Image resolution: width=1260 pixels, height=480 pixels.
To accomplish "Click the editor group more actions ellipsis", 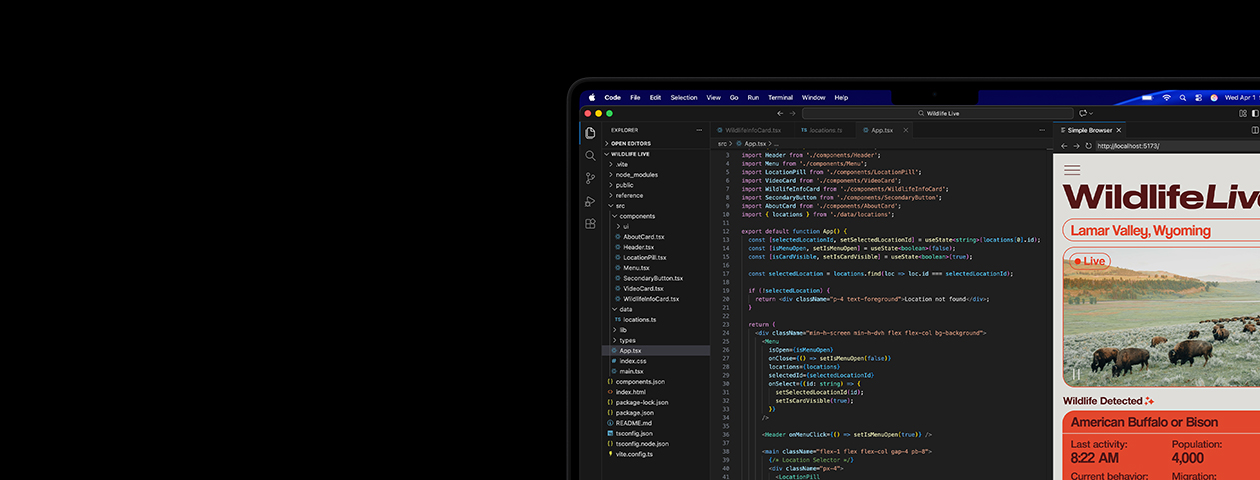I will [x=1044, y=130].
